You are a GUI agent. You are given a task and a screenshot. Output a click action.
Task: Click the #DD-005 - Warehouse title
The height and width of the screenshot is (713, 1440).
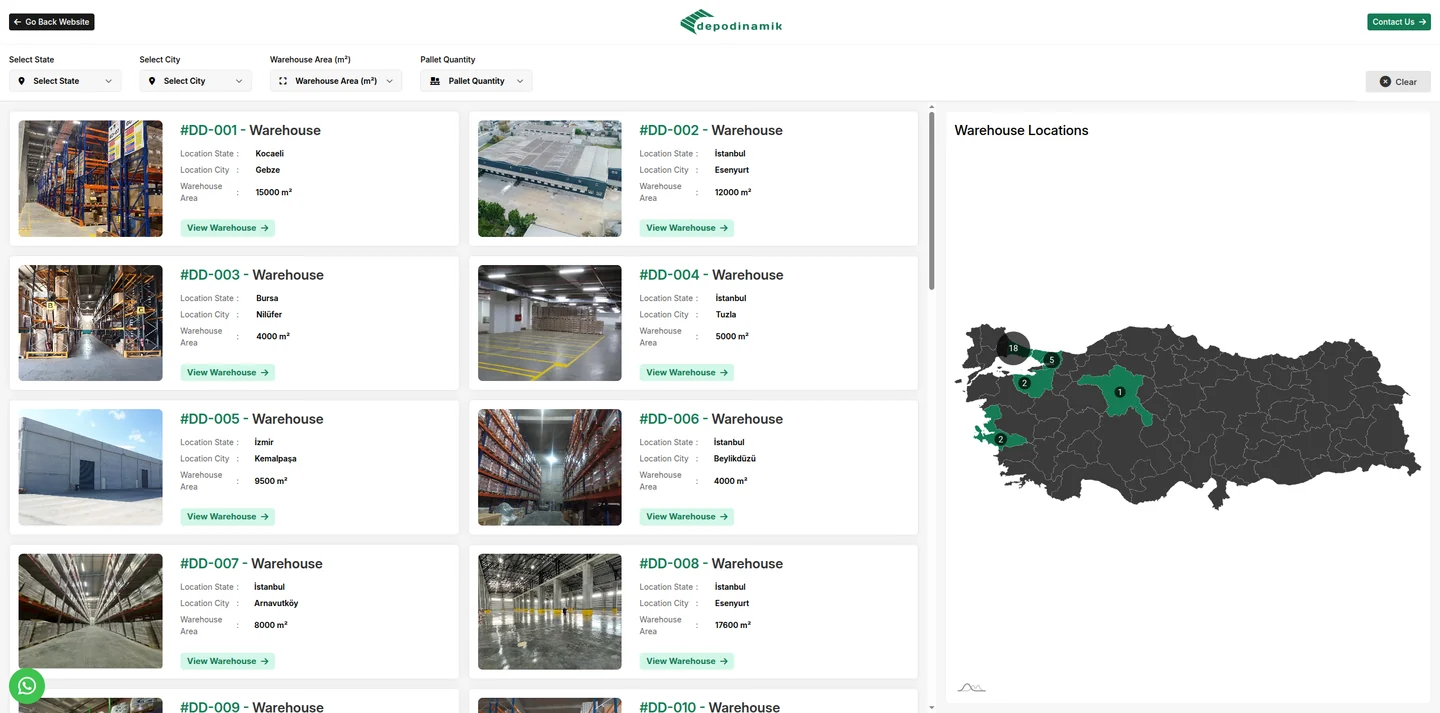click(x=252, y=419)
